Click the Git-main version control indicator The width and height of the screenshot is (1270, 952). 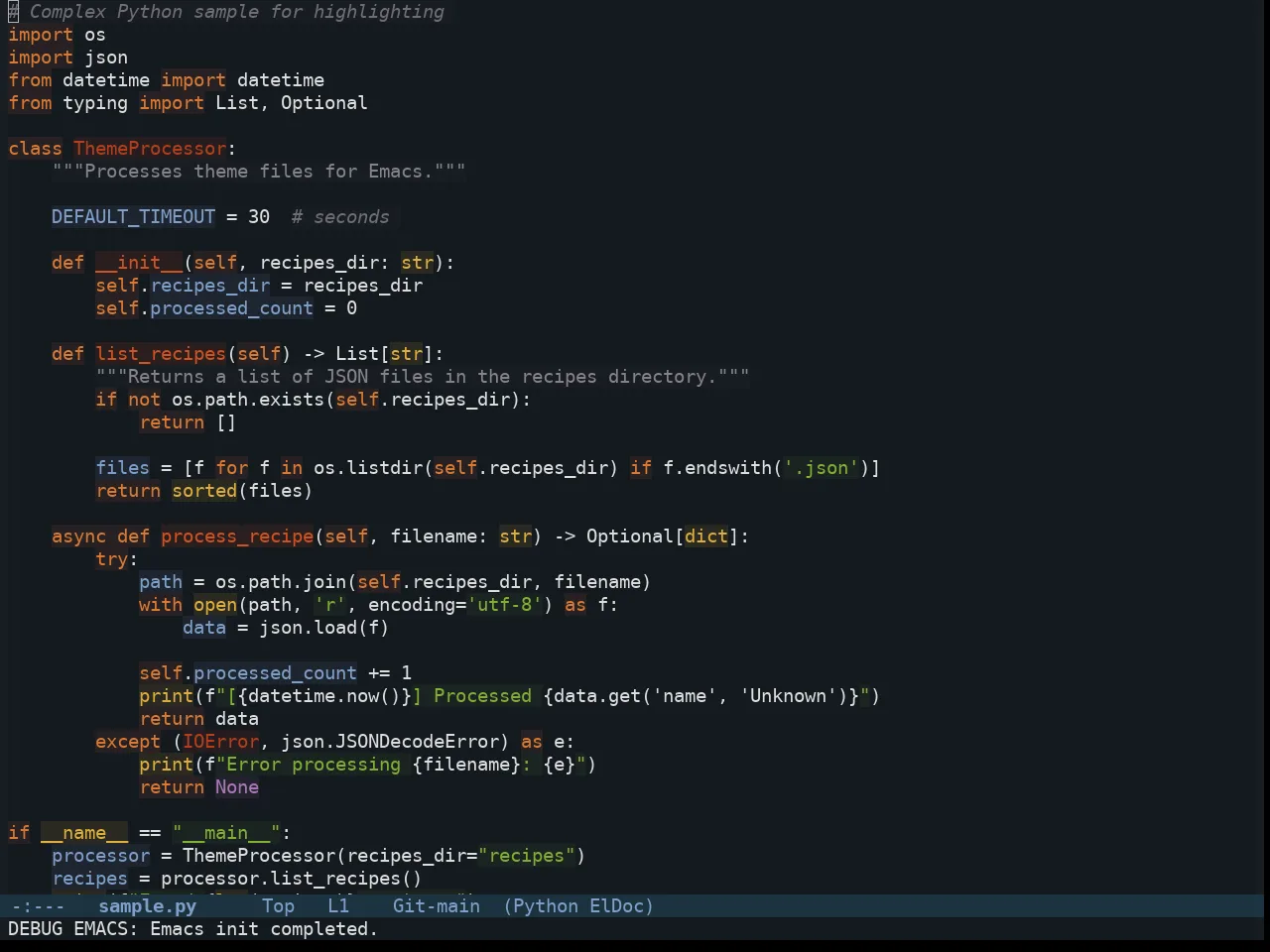(437, 906)
